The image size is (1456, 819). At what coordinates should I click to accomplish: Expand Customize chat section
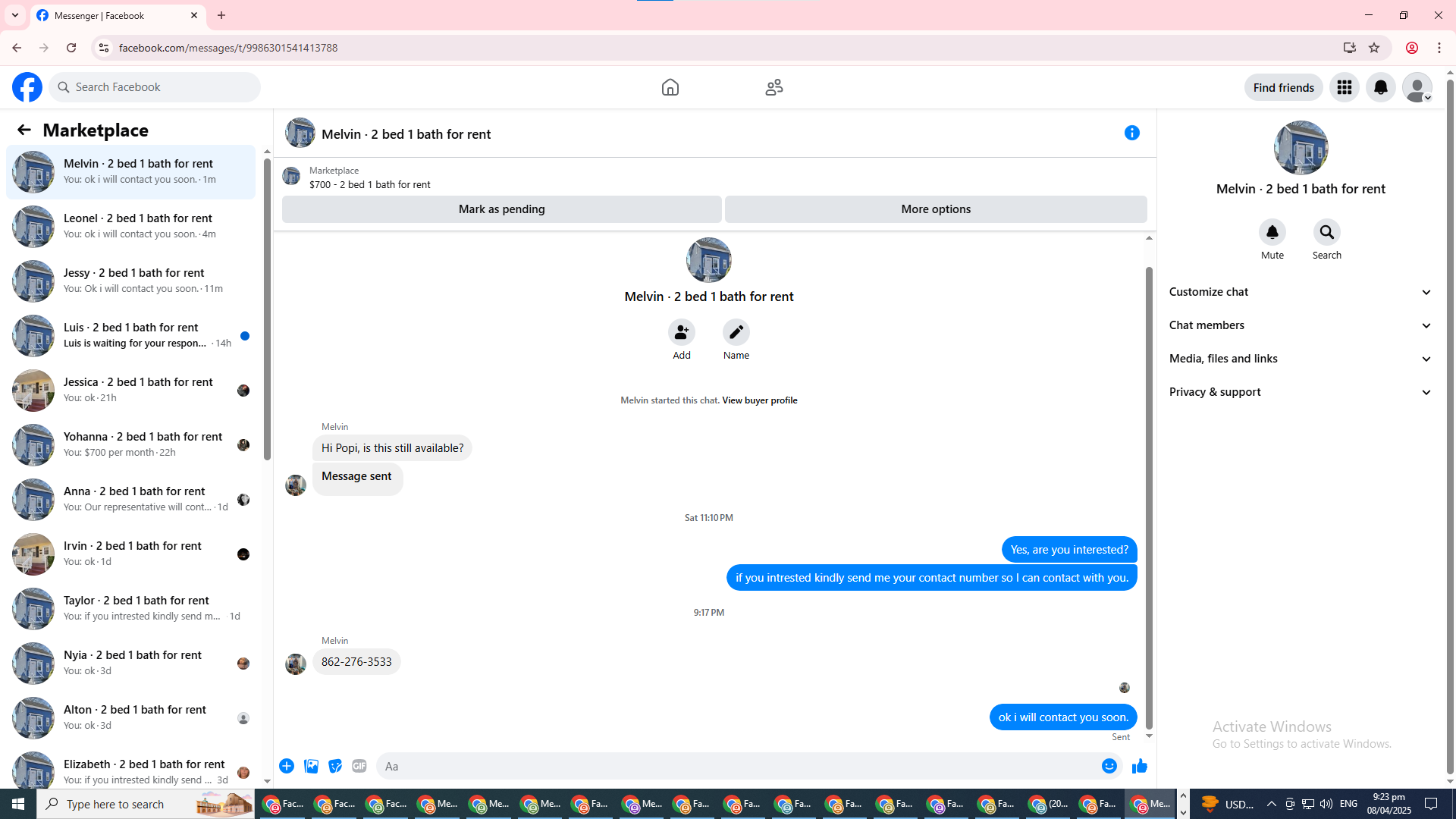coord(1300,292)
